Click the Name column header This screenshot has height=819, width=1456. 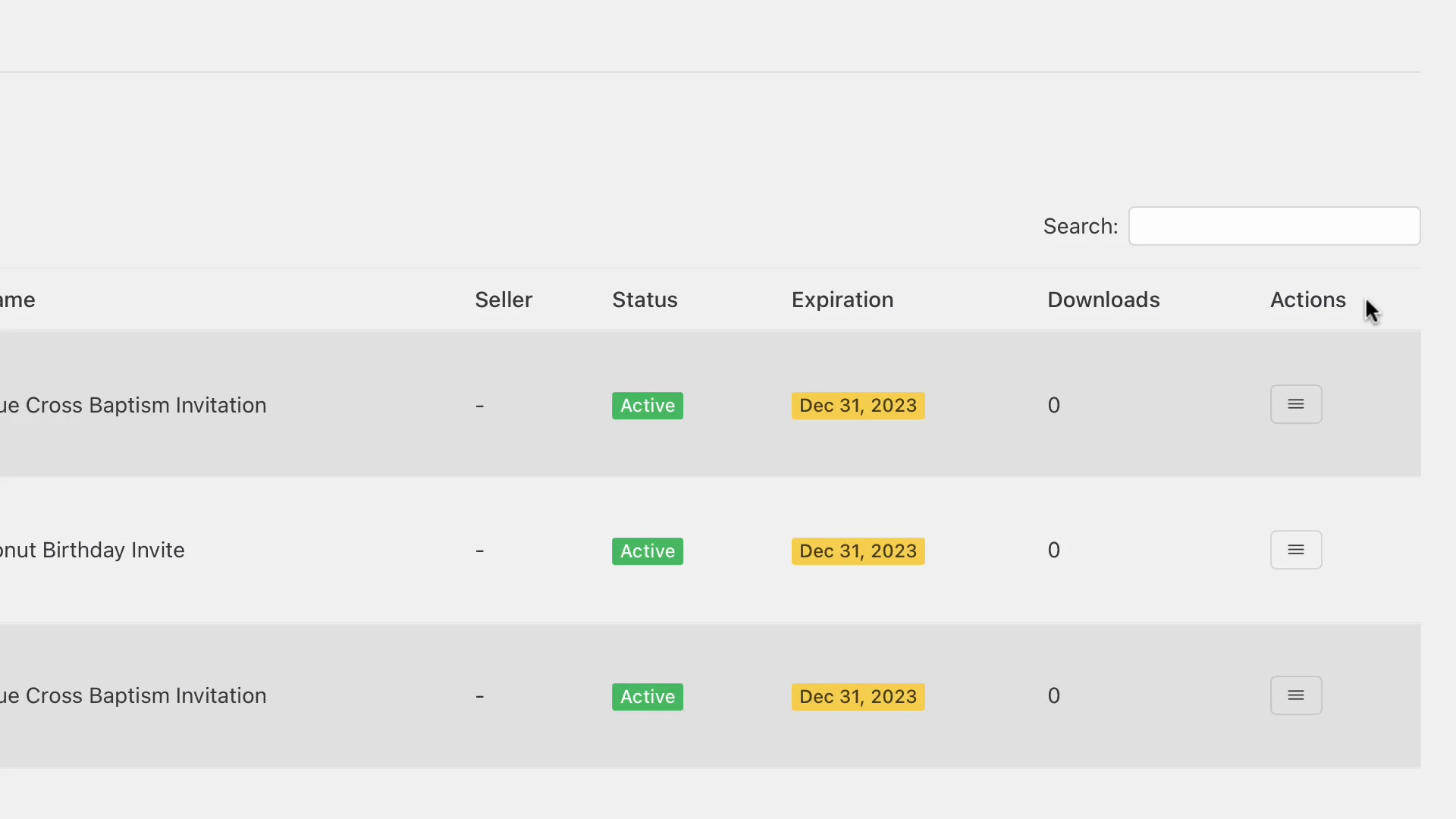[17, 300]
